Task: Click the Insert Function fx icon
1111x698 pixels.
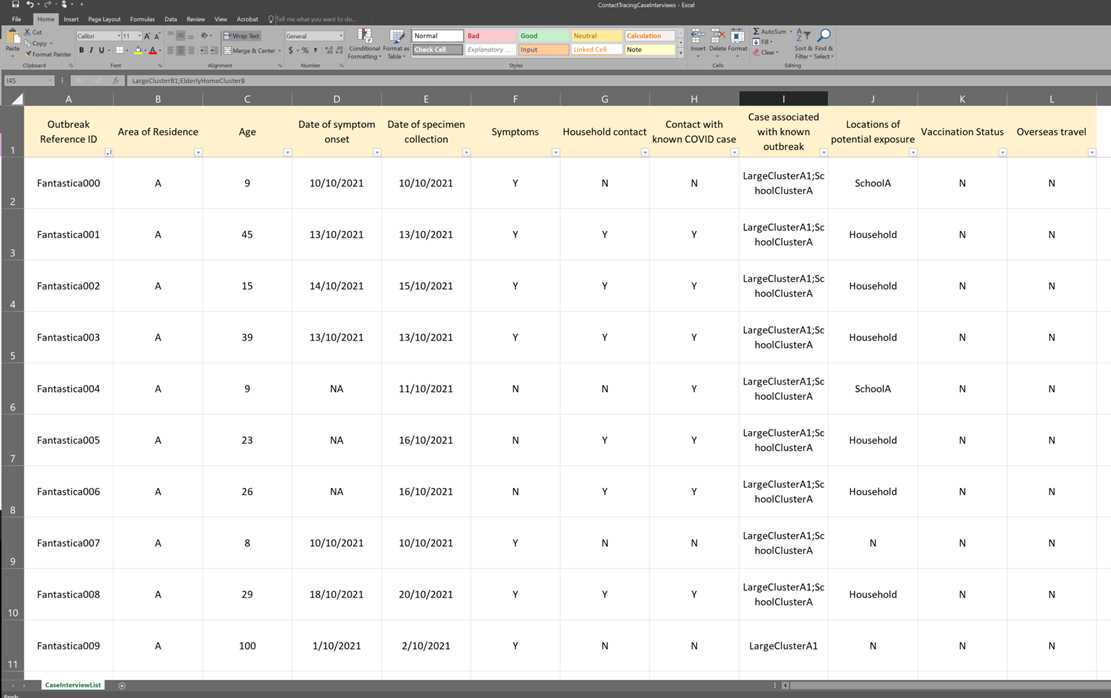Action: coord(115,81)
